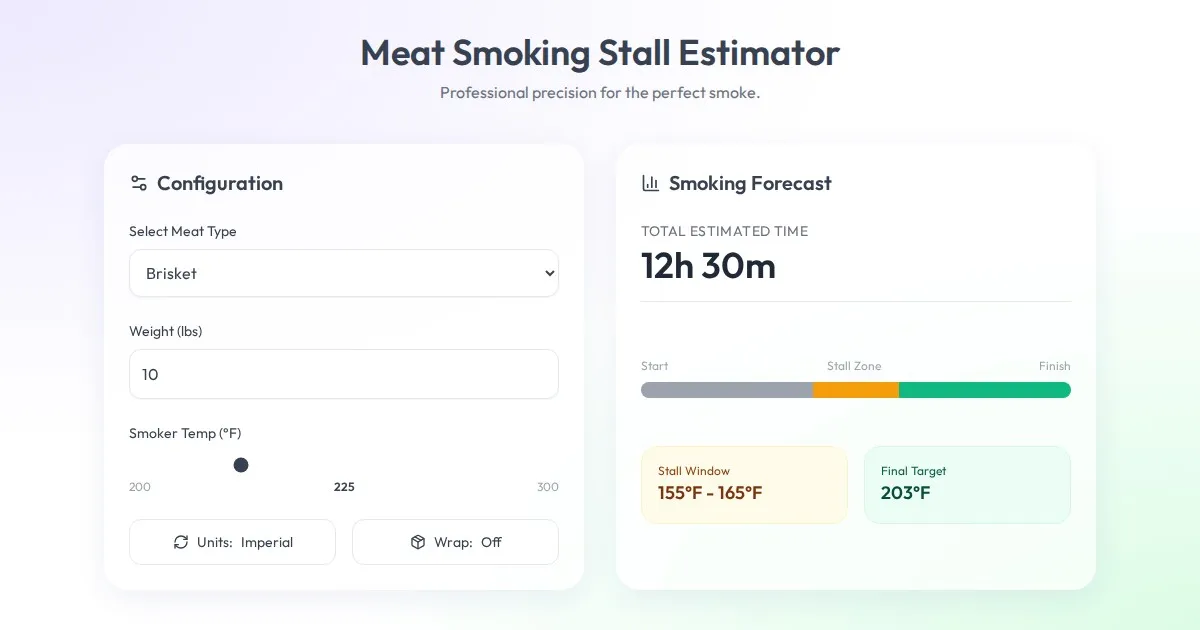Click the green finish segment of progress bar
This screenshot has width=1200, height=630.
click(984, 390)
